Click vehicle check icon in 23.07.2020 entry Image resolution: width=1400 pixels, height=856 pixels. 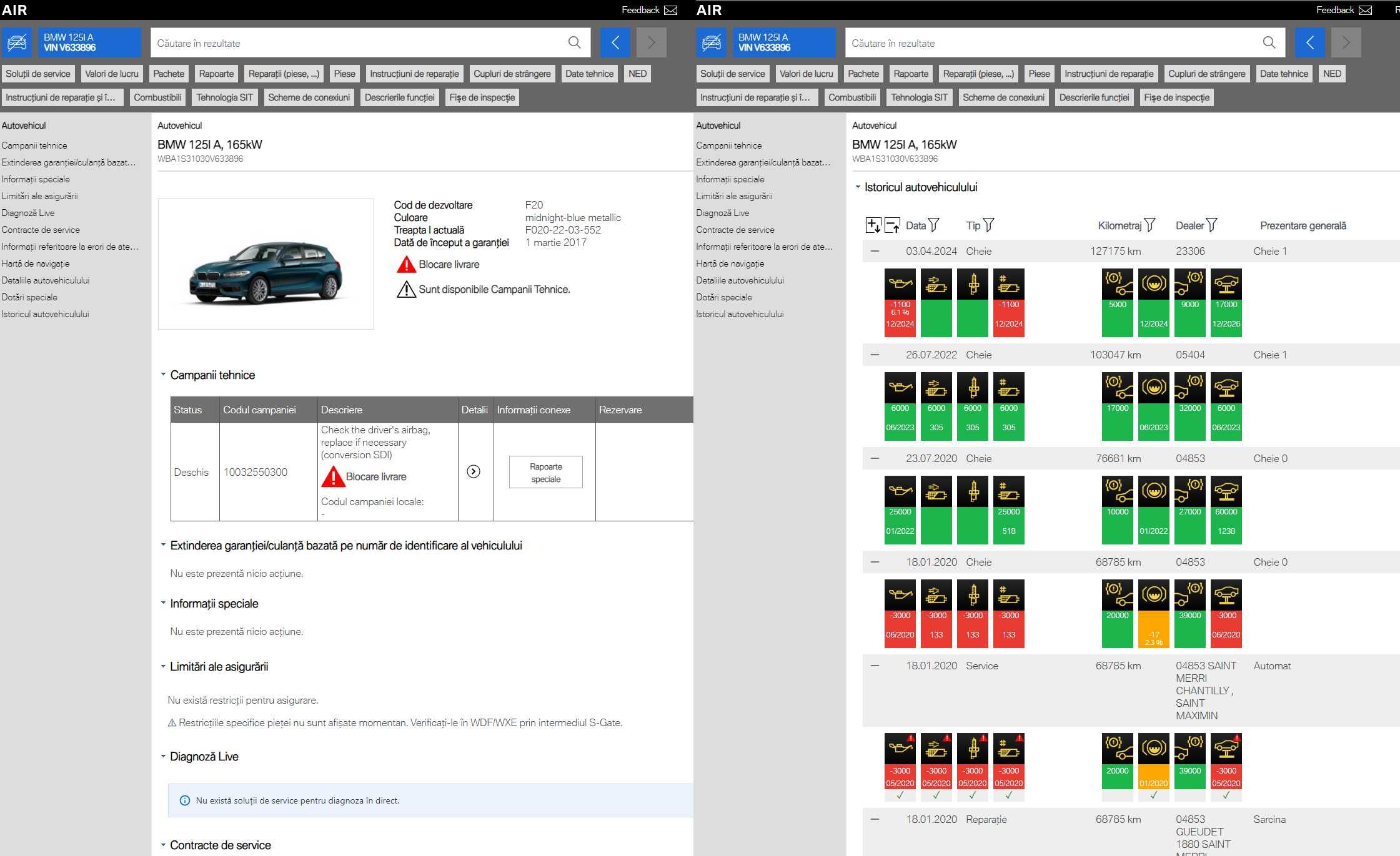coord(1226,491)
